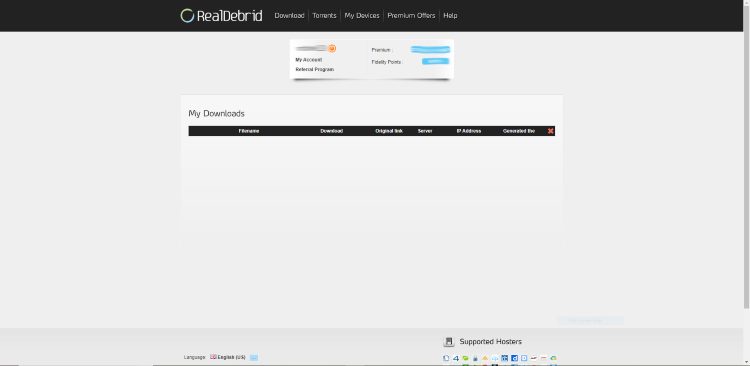Viewport: 750px width, 366px height.
Task: Click the yellow triangle hoster icon
Action: pyautogui.click(x=485, y=358)
